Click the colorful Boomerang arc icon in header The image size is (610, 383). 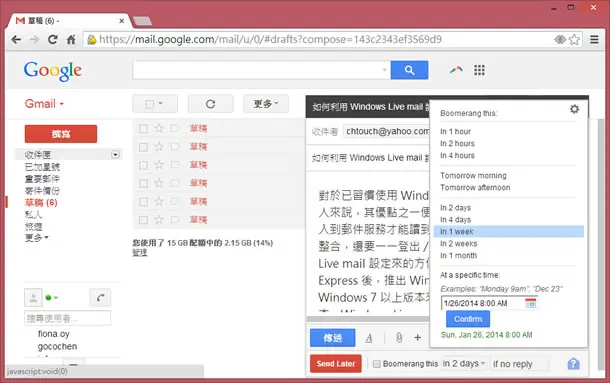(x=456, y=70)
